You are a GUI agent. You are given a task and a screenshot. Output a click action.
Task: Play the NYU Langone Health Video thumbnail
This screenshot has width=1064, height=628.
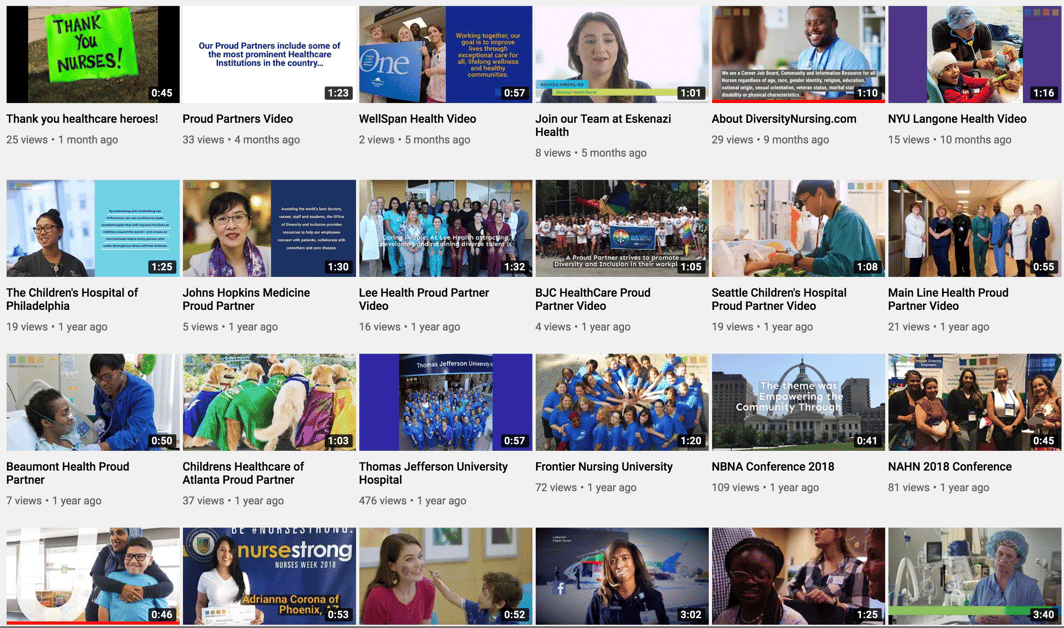tap(975, 54)
